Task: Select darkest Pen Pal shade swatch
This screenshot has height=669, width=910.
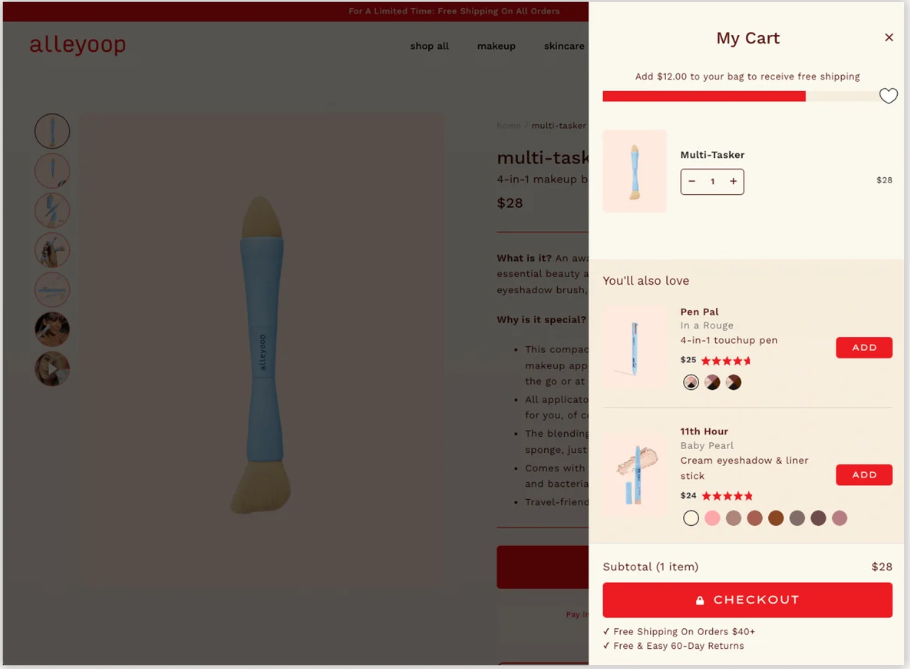Action: (734, 382)
